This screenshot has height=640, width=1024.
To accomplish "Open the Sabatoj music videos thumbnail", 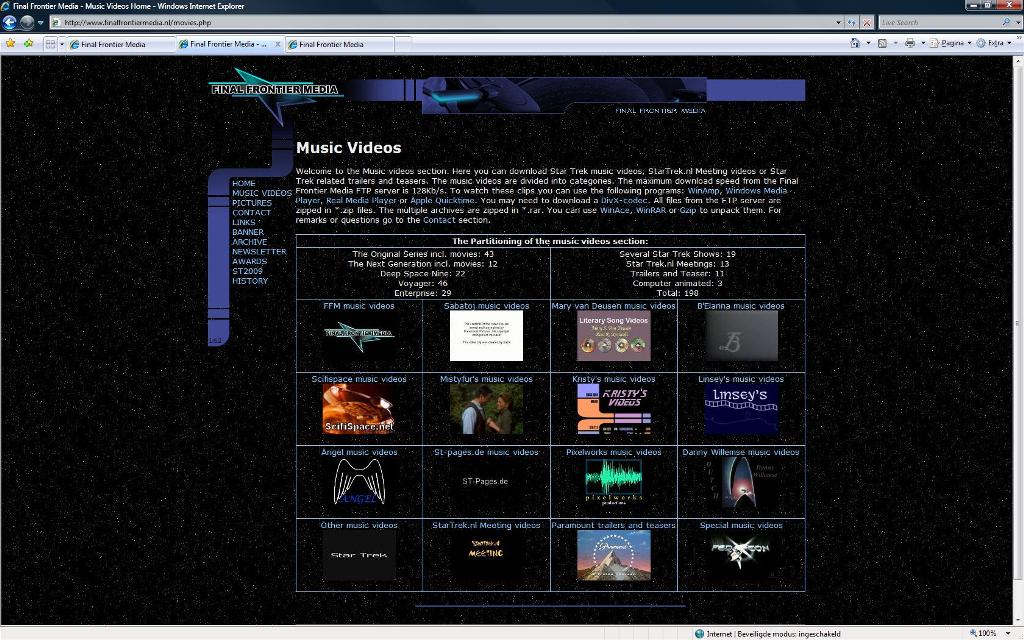I will coord(487,336).
